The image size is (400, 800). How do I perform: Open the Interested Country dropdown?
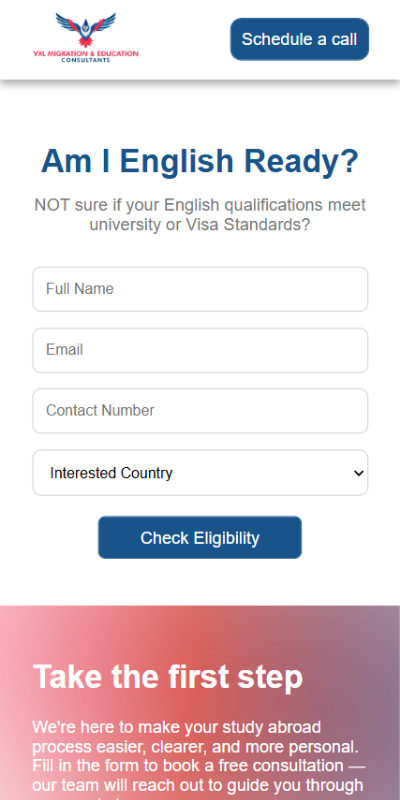pyautogui.click(x=200, y=472)
